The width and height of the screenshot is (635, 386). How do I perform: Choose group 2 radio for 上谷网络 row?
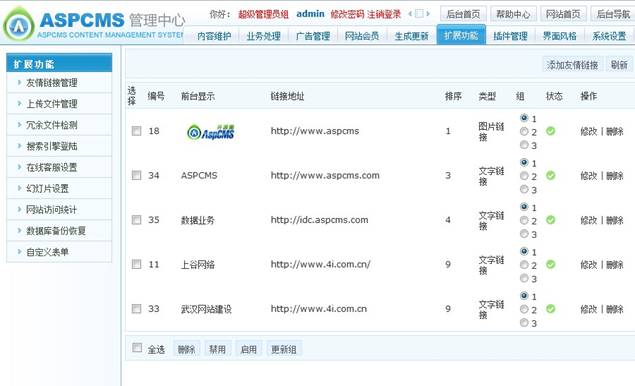[524, 265]
